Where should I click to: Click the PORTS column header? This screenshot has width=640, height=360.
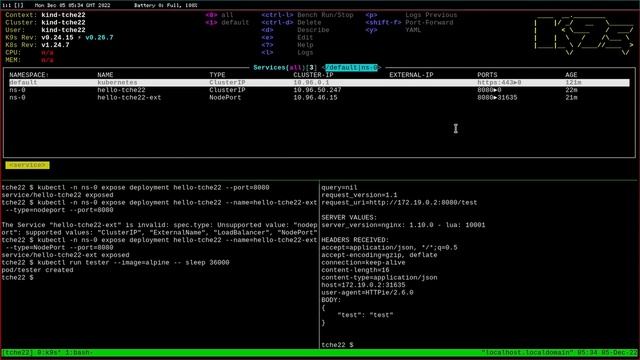point(487,75)
